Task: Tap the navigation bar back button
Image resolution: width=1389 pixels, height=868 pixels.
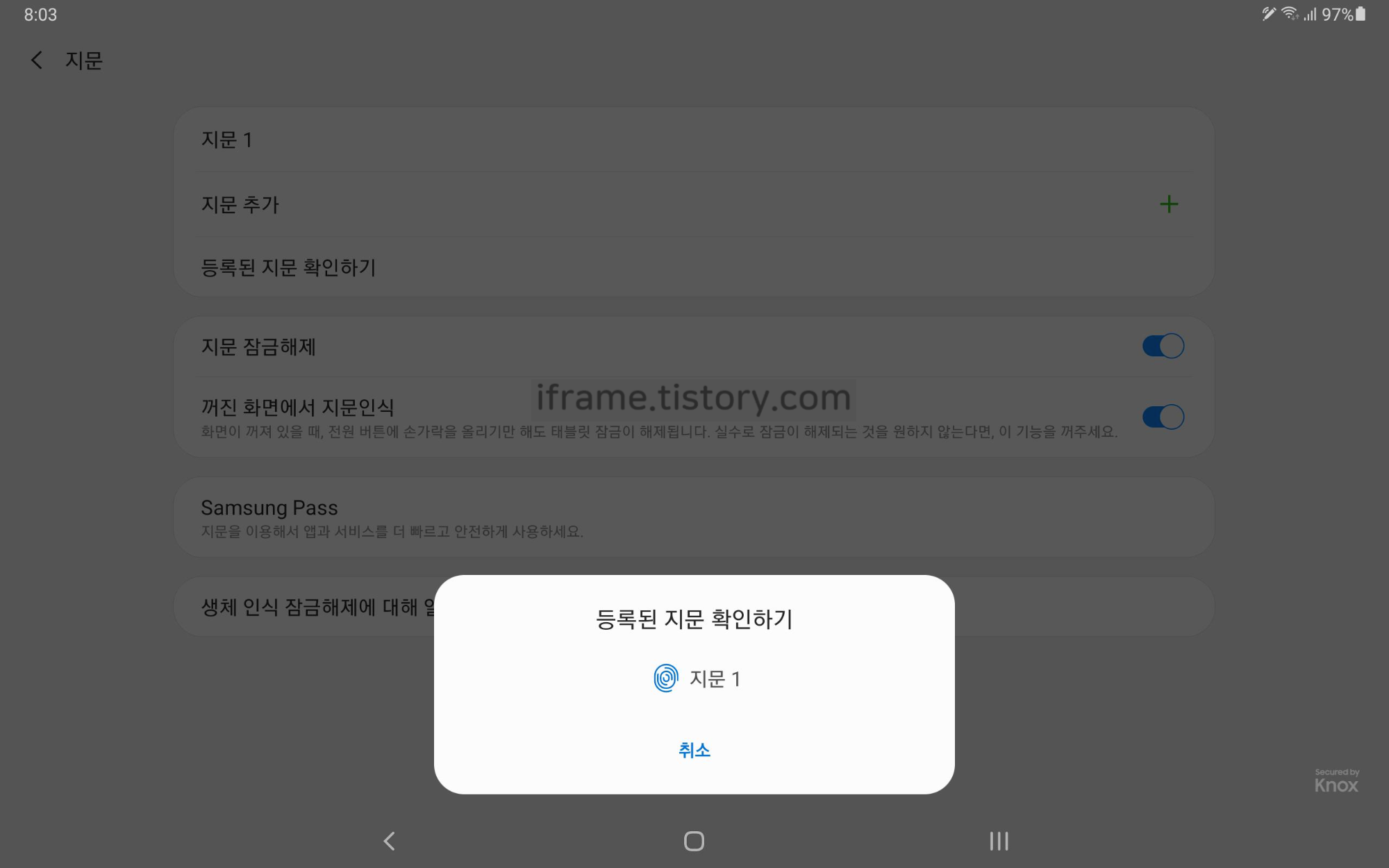Action: (390, 841)
